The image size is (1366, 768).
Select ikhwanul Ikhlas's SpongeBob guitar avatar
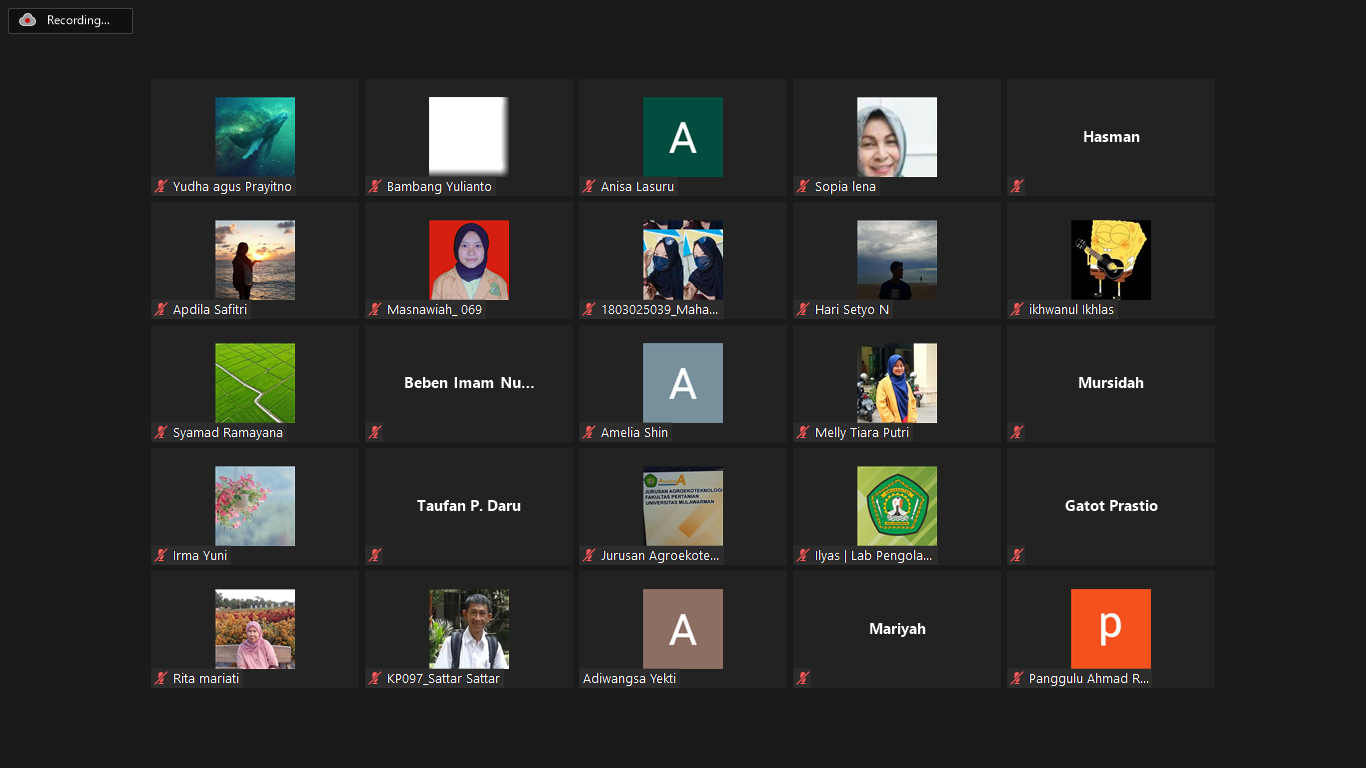pos(1111,260)
